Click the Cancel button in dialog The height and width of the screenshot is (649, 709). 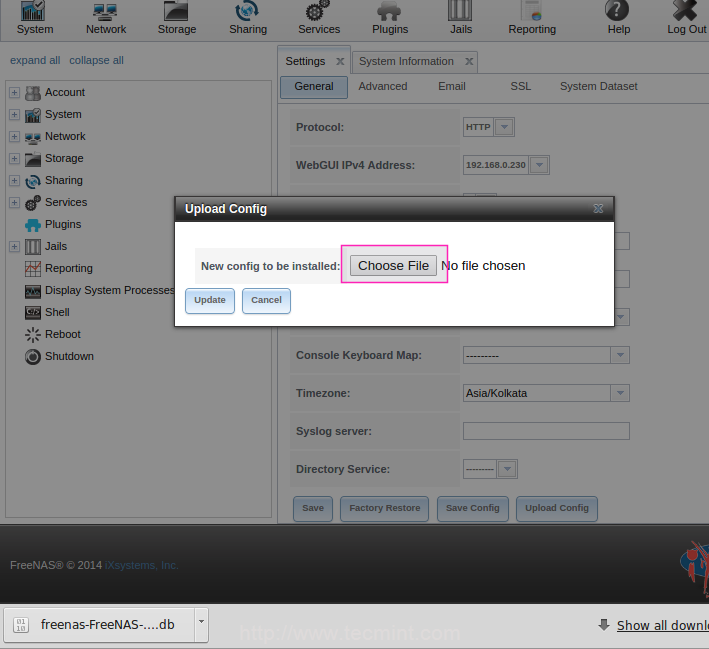point(266,301)
